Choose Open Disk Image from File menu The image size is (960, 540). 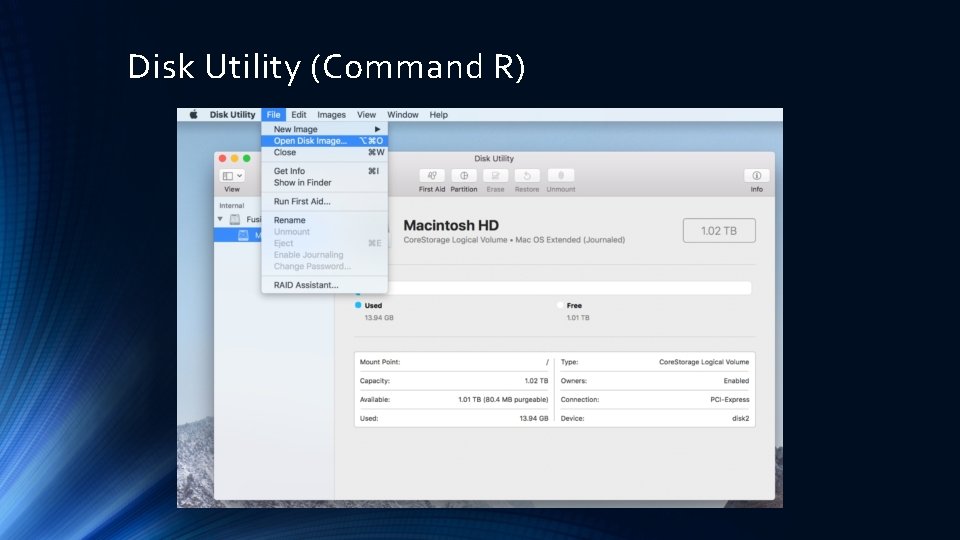pyautogui.click(x=324, y=141)
